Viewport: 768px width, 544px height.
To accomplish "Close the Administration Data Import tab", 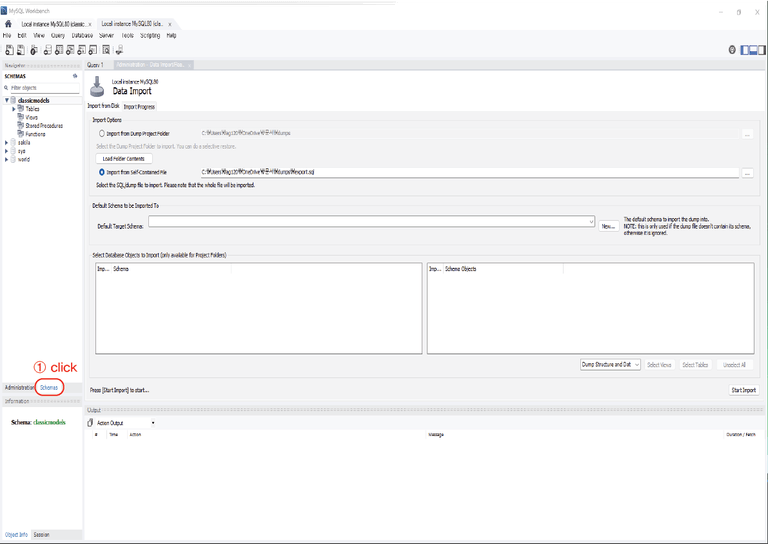I will click(190, 65).
